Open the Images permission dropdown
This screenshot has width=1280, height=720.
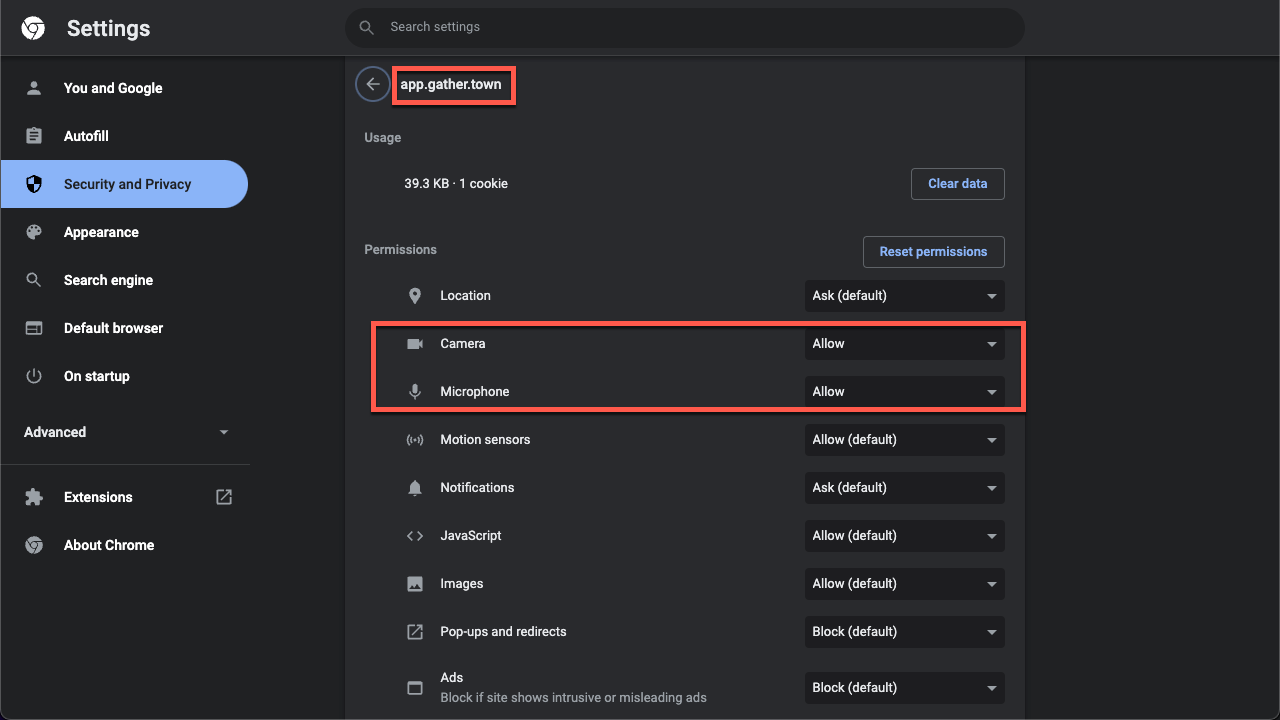tap(904, 584)
